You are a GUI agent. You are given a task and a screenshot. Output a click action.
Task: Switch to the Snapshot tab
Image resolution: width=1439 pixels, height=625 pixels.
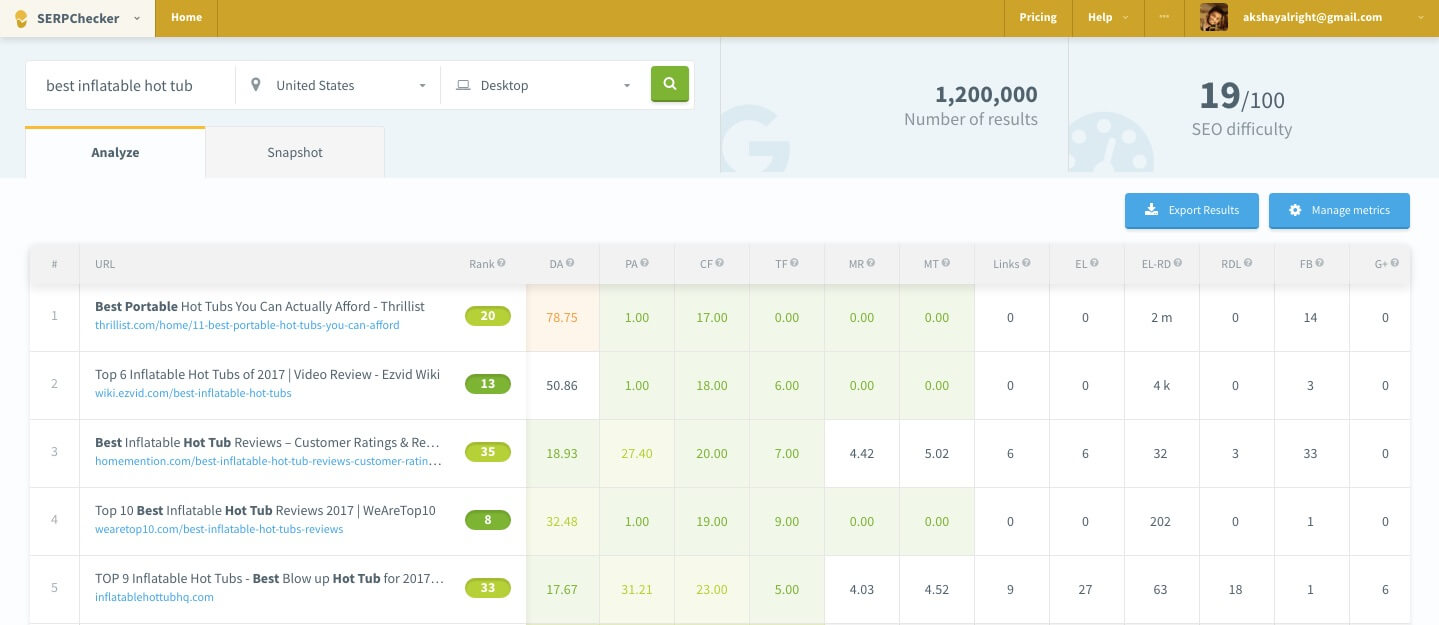[294, 152]
